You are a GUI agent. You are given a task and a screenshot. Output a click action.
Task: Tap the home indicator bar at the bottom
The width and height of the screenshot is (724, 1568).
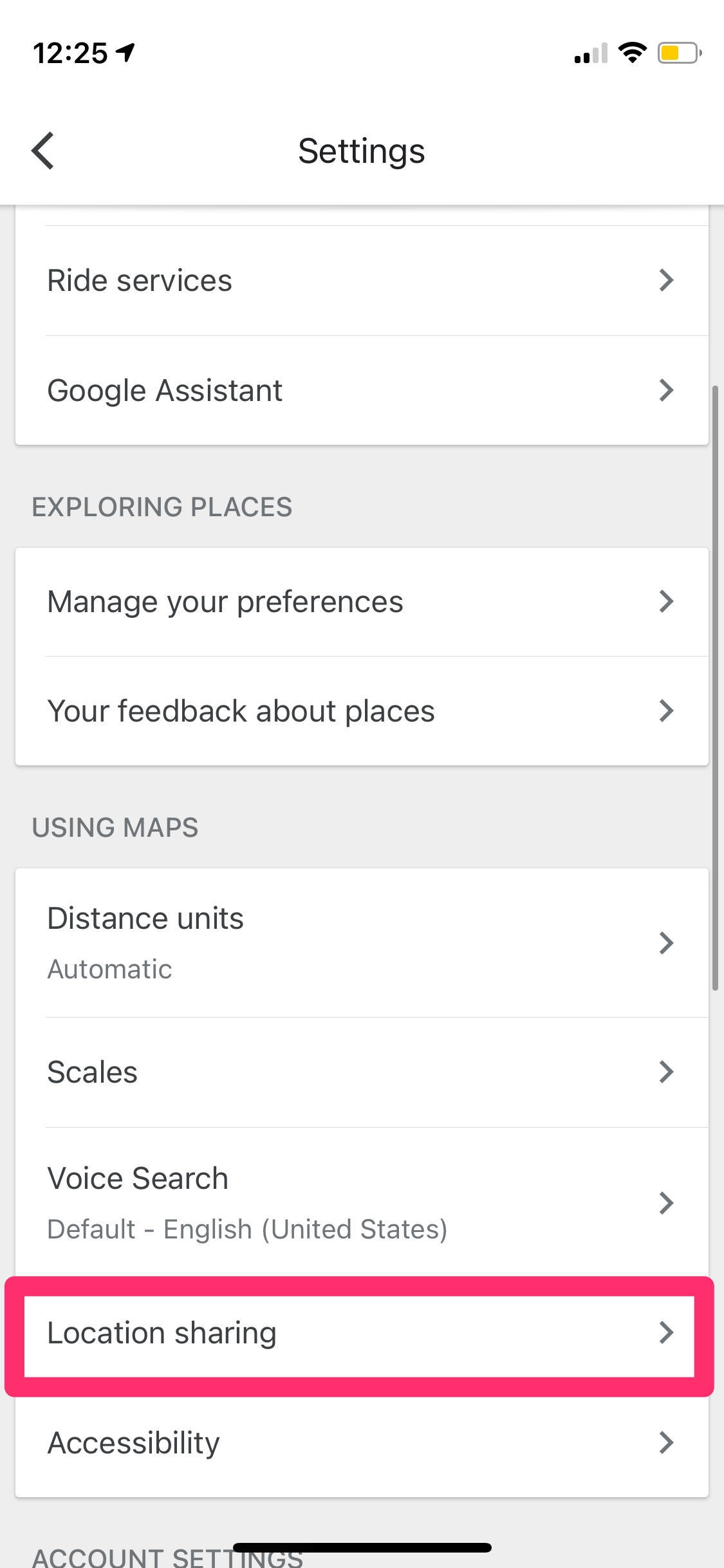pos(362,1547)
